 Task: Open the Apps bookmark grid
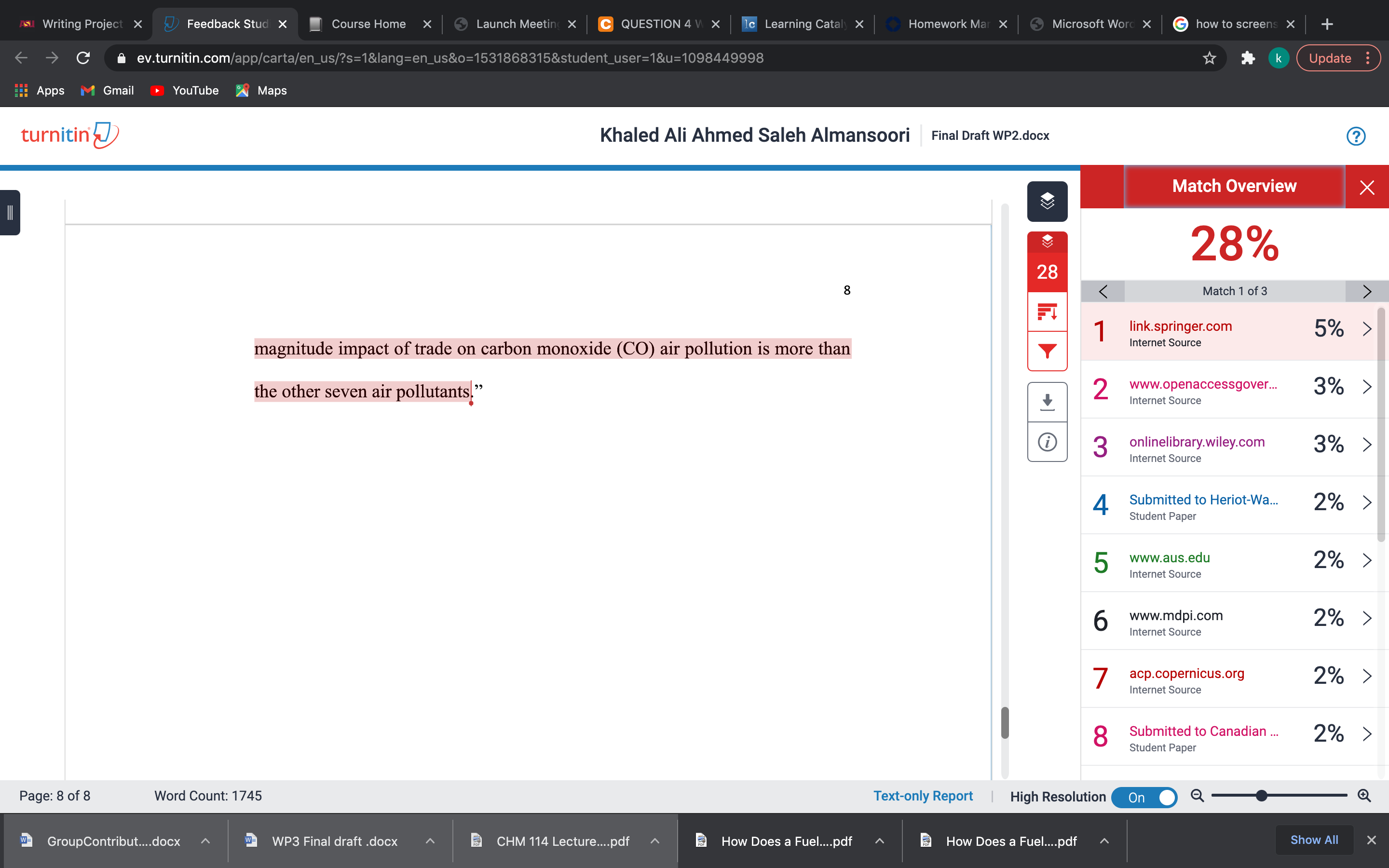coord(39,90)
